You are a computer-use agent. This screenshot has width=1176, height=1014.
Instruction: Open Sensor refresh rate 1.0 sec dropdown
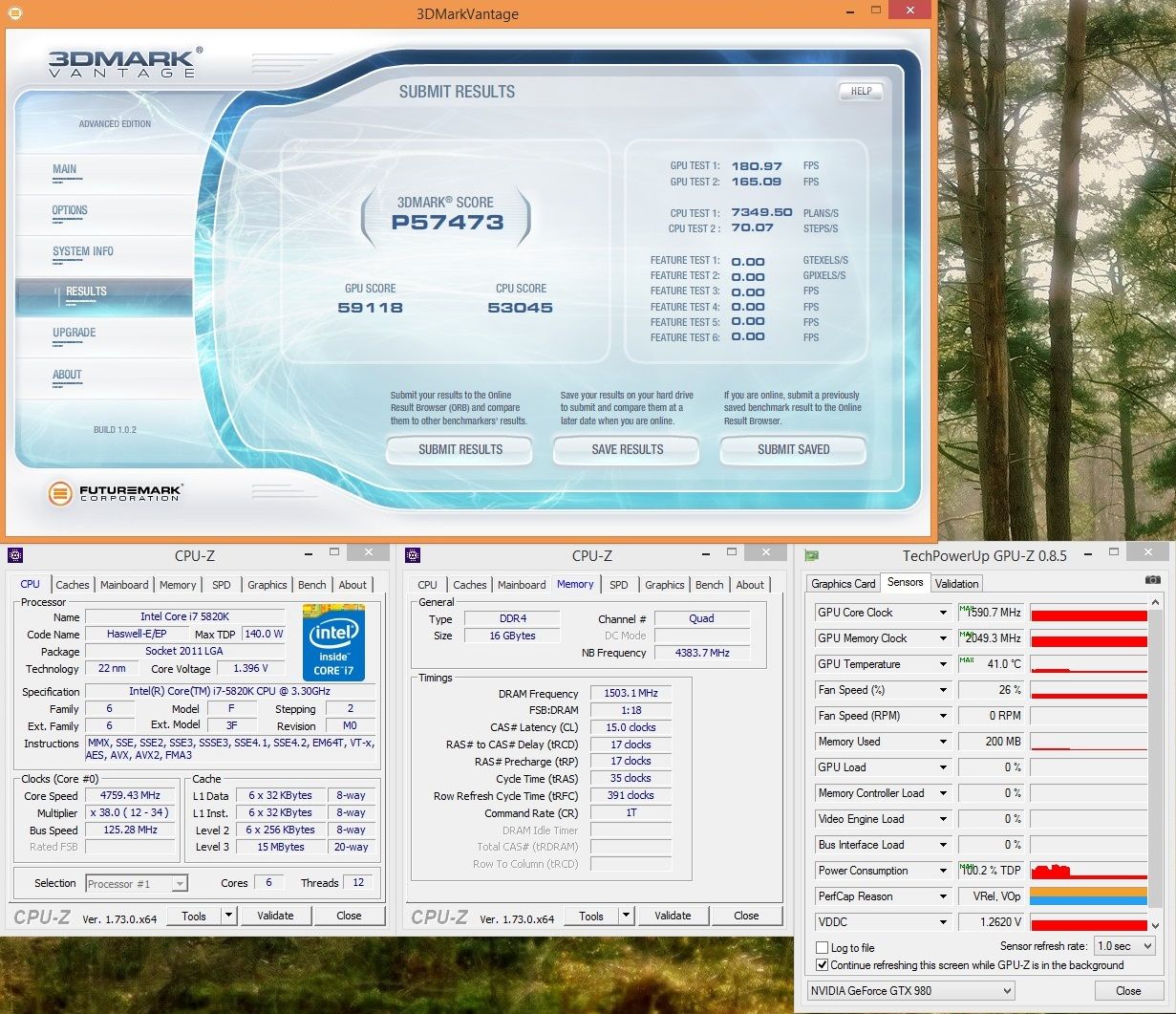1124,946
